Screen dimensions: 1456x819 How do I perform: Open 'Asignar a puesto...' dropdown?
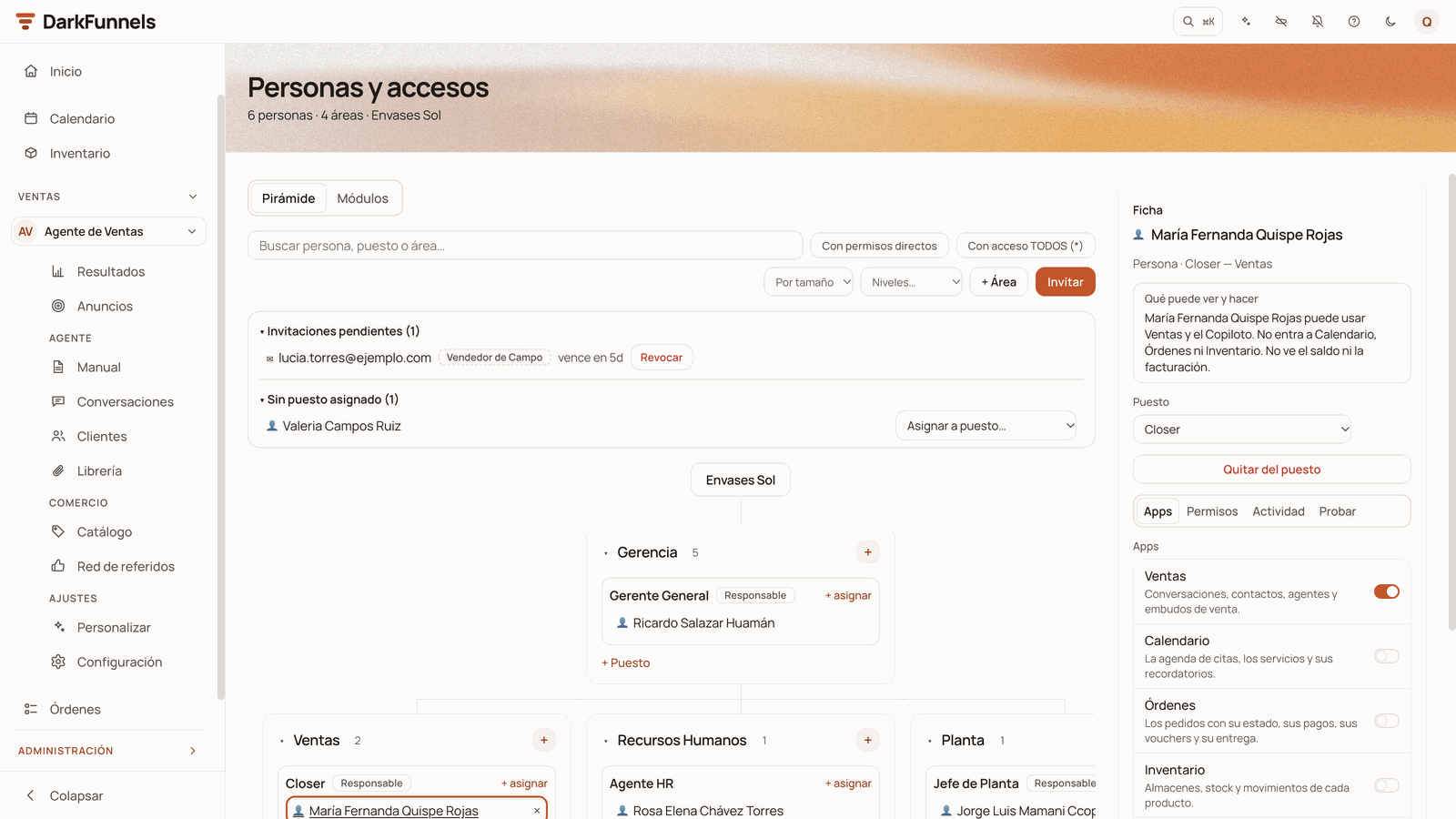click(x=986, y=426)
